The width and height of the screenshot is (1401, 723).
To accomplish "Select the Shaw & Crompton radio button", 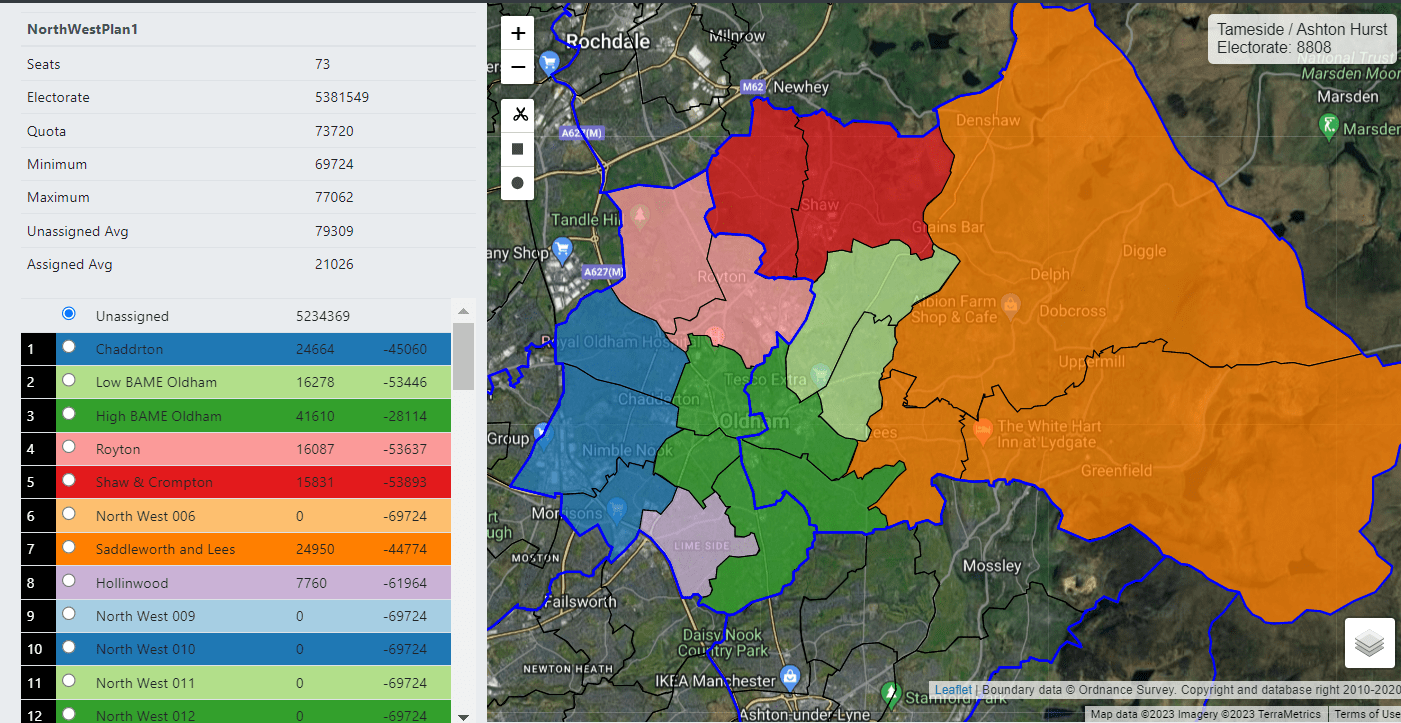I will tap(68, 480).
